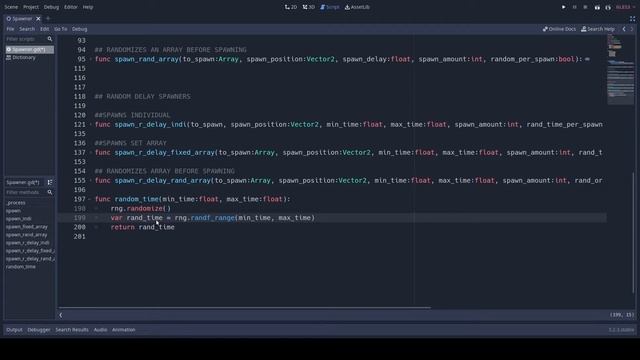Click the code minimap overview
Viewport: 640px width, 360px height.
(620, 69)
